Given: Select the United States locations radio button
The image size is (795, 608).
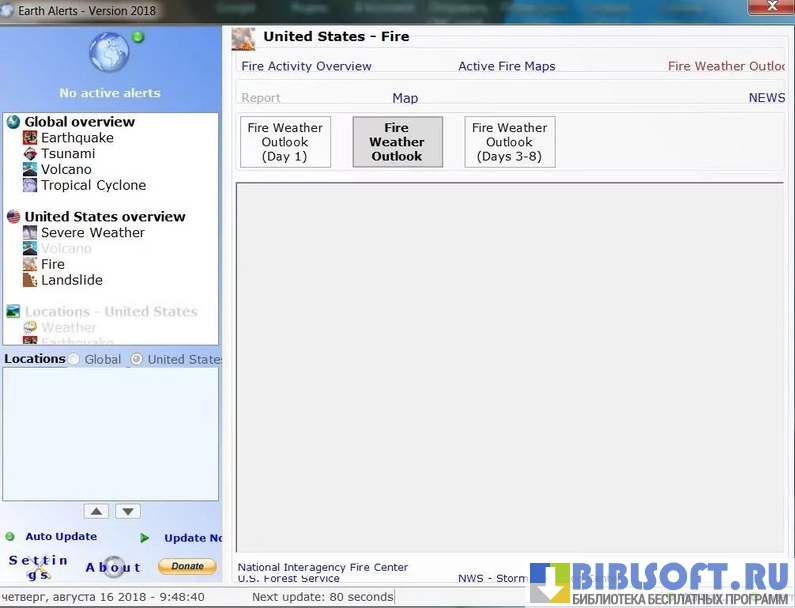Looking at the screenshot, I should pyautogui.click(x=138, y=360).
